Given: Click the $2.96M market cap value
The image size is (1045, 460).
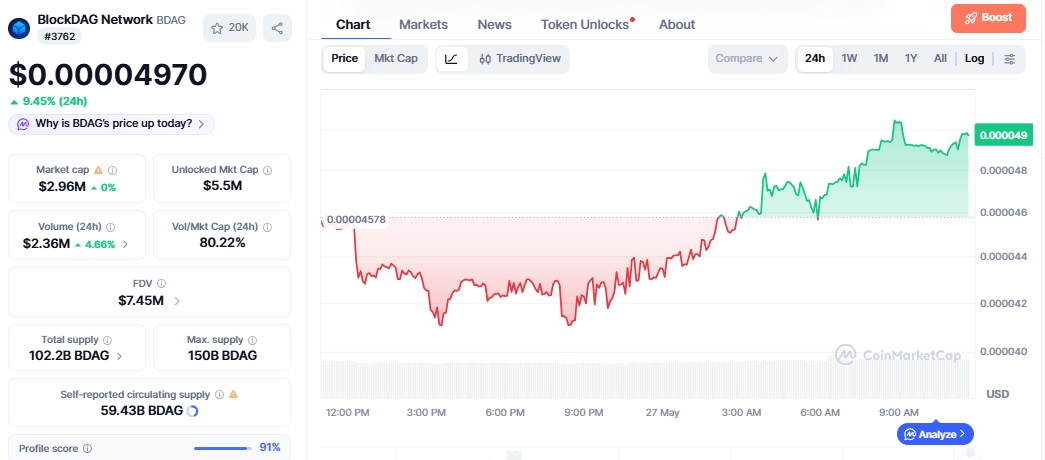Looking at the screenshot, I should pos(62,187).
